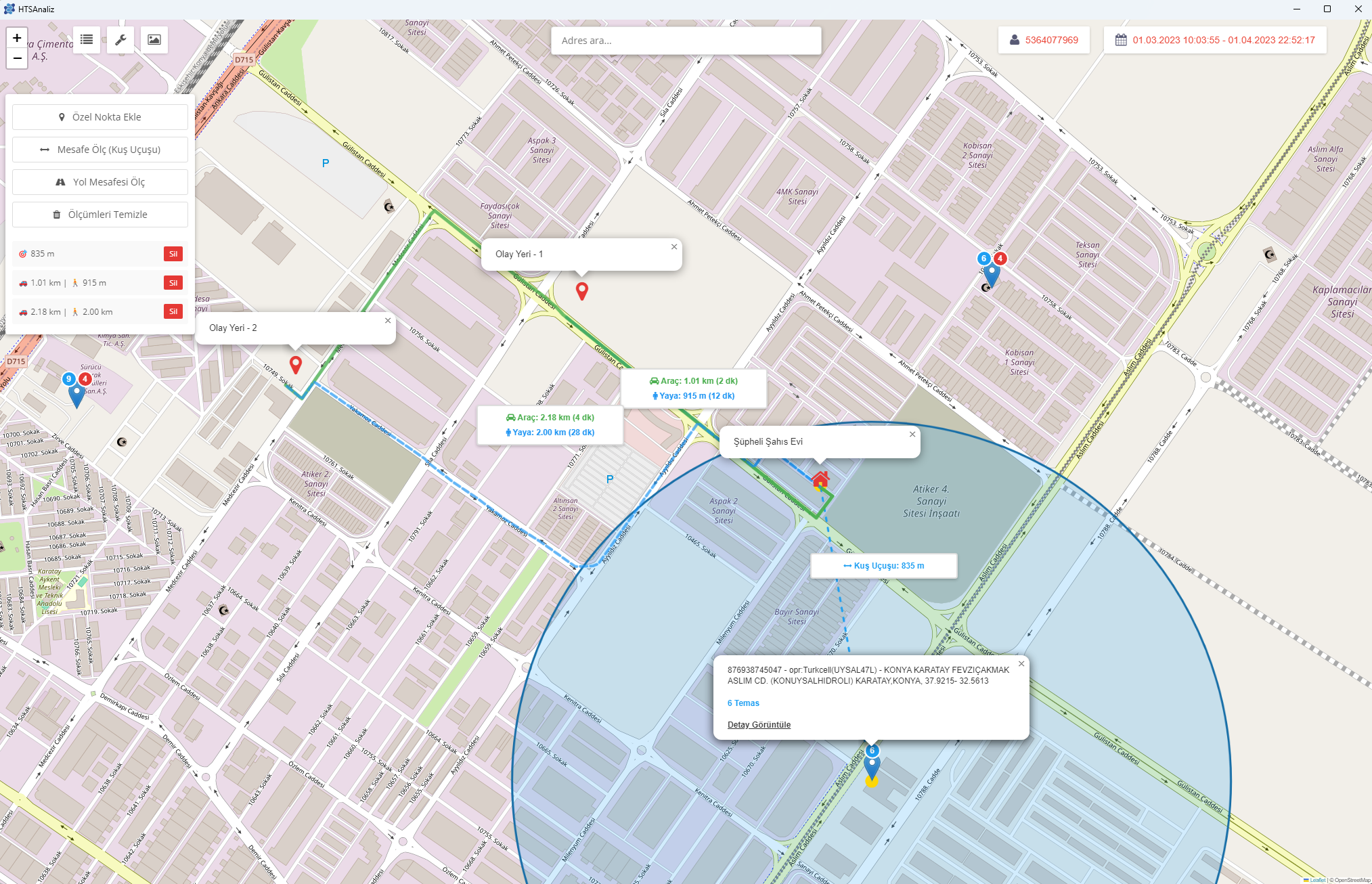The image size is (1372, 884).
Task: Click the blue tower marker with badges 6 and 4
Action: [992, 275]
